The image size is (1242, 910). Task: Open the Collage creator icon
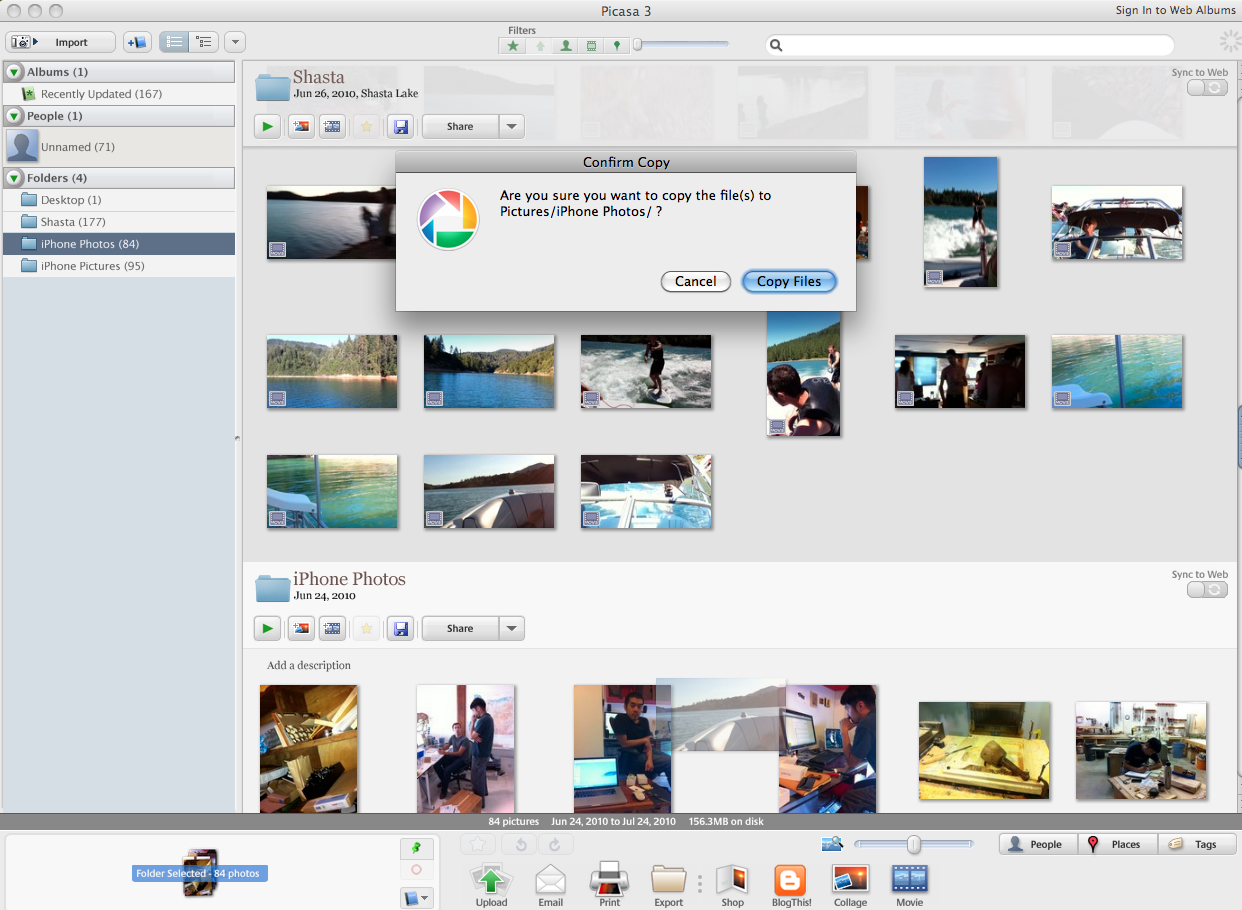[x=850, y=881]
